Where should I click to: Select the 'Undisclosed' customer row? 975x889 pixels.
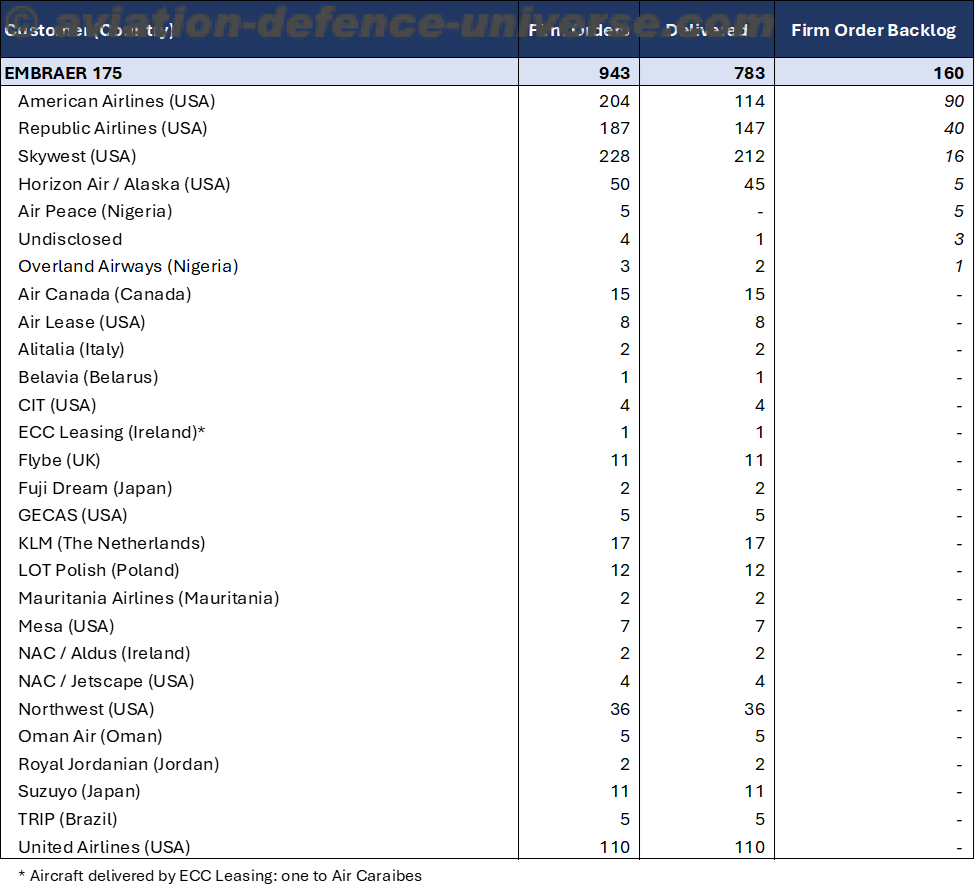tap(70, 239)
